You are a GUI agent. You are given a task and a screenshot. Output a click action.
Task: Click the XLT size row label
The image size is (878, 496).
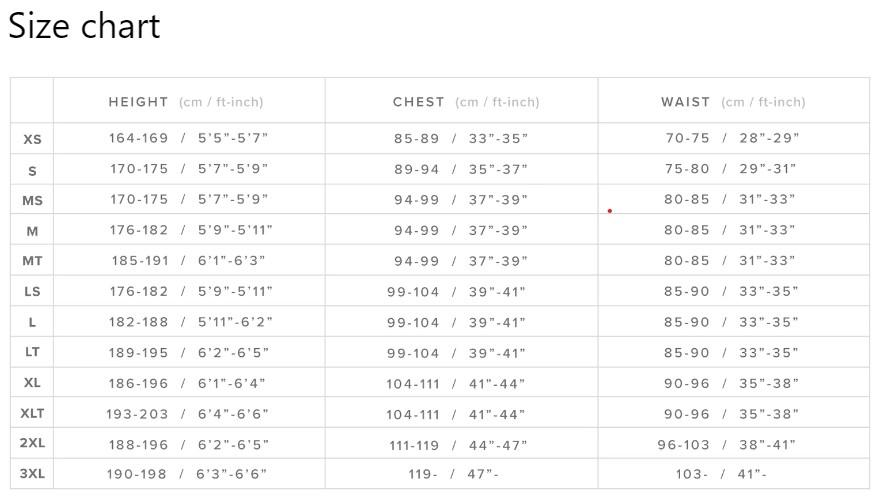click(x=32, y=413)
